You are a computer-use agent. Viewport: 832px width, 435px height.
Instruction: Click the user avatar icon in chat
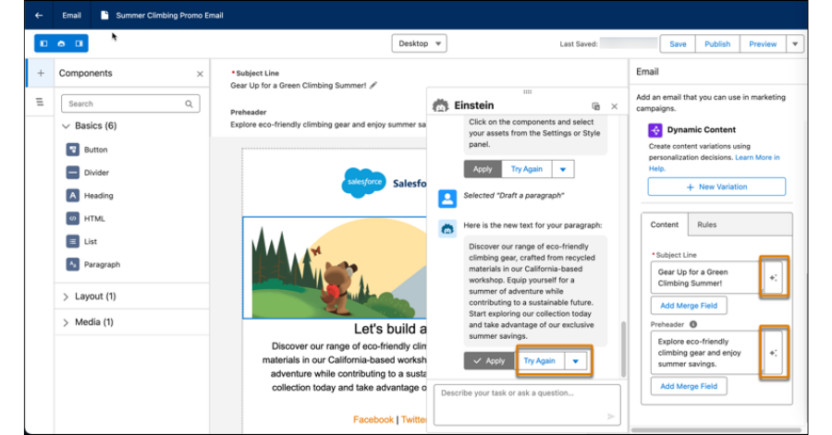coord(447,198)
